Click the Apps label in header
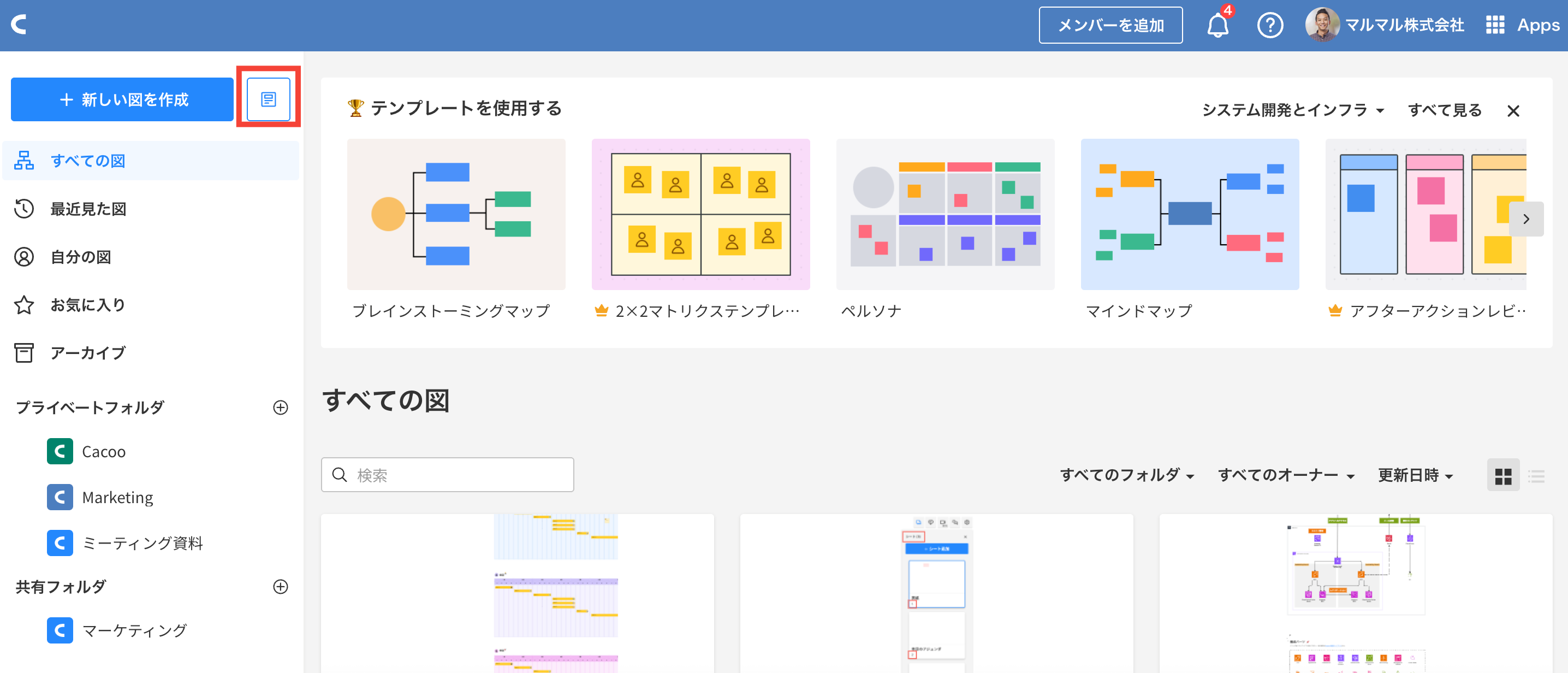Screen dimensions: 1568x673 point(1538,25)
